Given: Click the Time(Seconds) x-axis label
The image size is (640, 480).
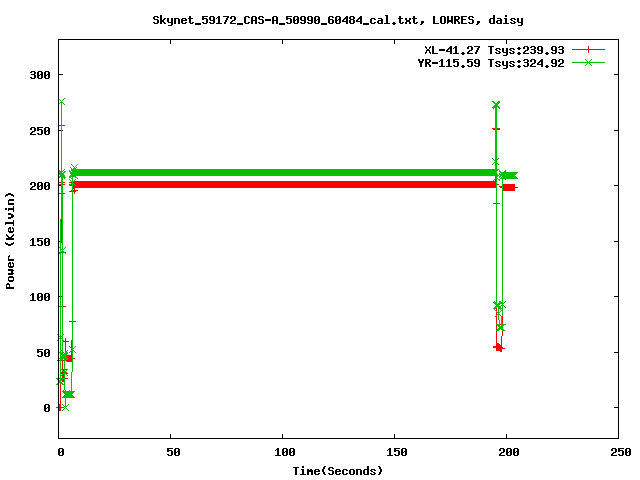Looking at the screenshot, I should (x=338, y=471).
